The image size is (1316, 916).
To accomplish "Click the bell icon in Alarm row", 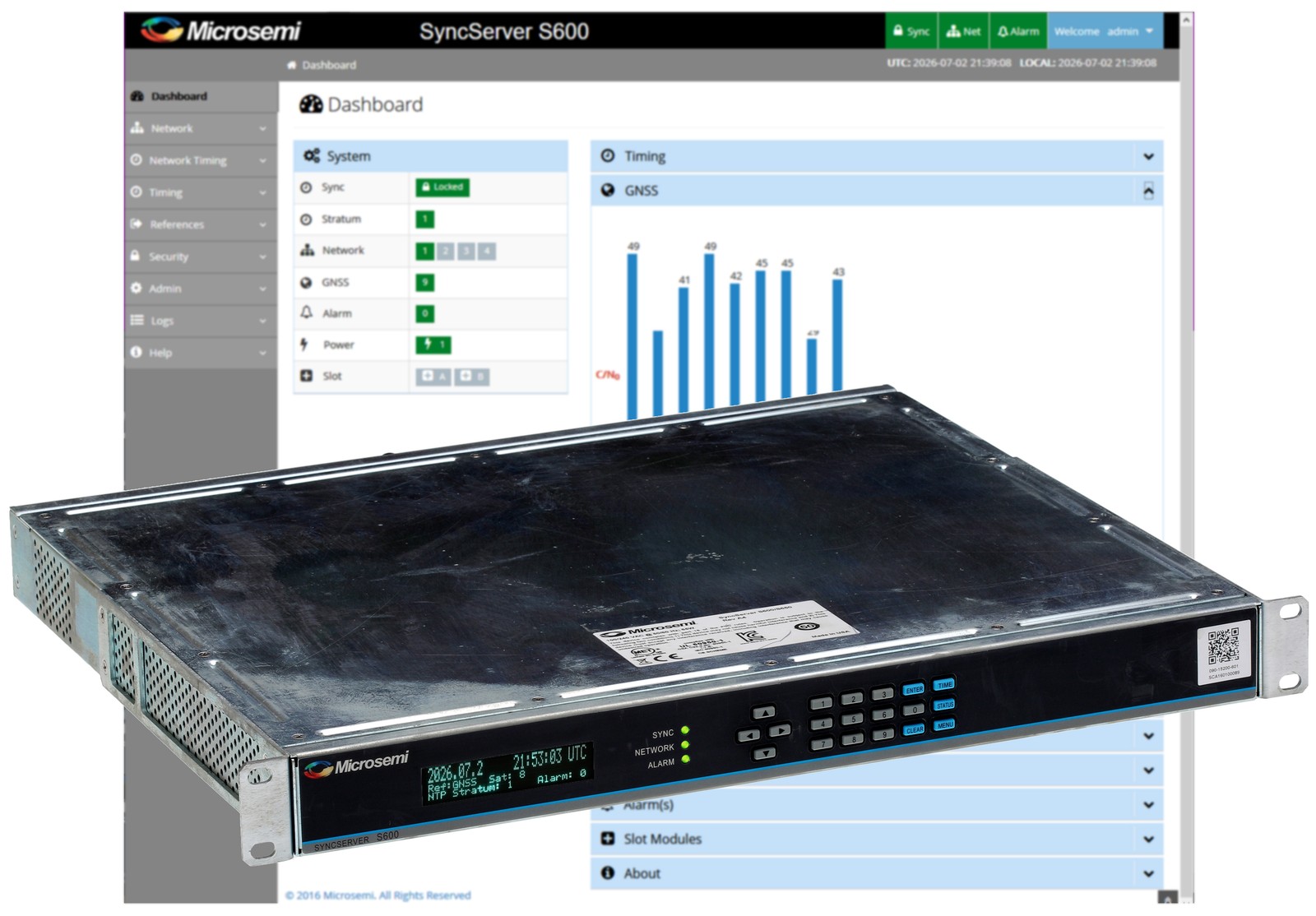I will 306,312.
